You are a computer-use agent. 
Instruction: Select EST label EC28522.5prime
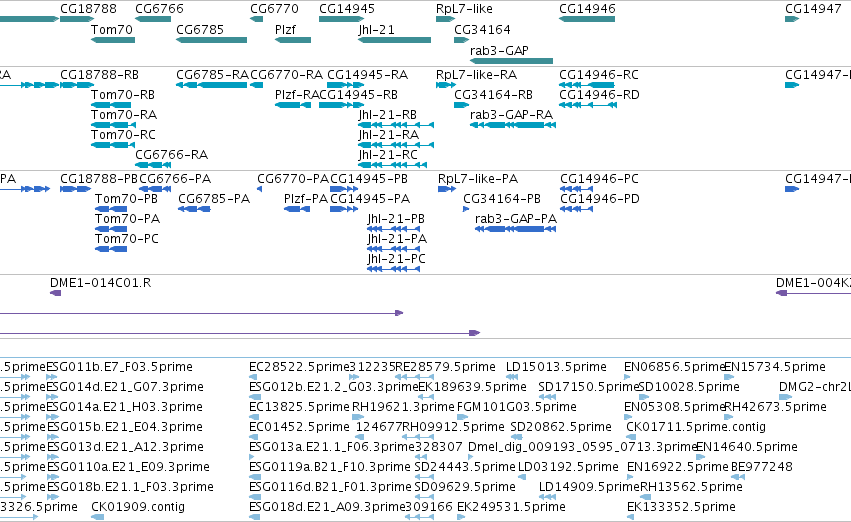coord(299,367)
